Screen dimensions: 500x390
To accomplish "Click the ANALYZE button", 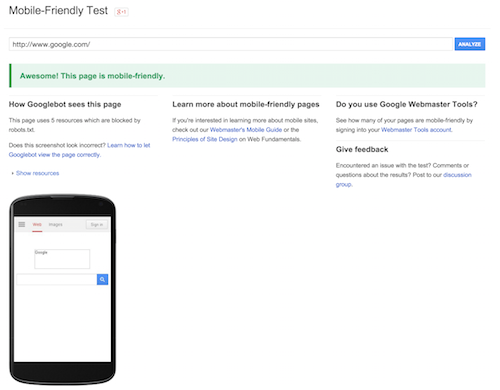I will [470, 44].
